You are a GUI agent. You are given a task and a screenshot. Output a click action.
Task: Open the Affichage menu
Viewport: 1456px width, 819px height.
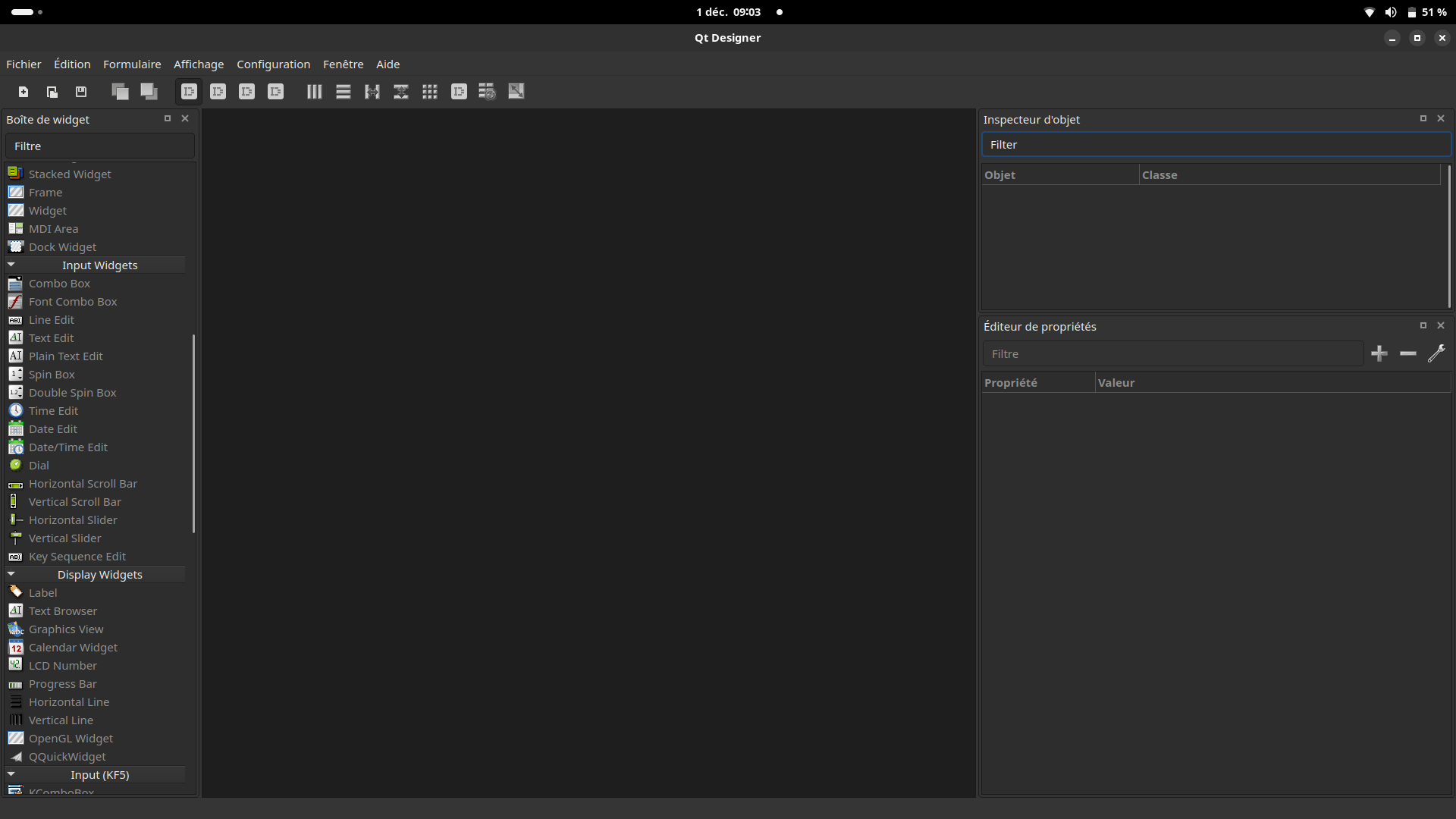click(x=199, y=64)
